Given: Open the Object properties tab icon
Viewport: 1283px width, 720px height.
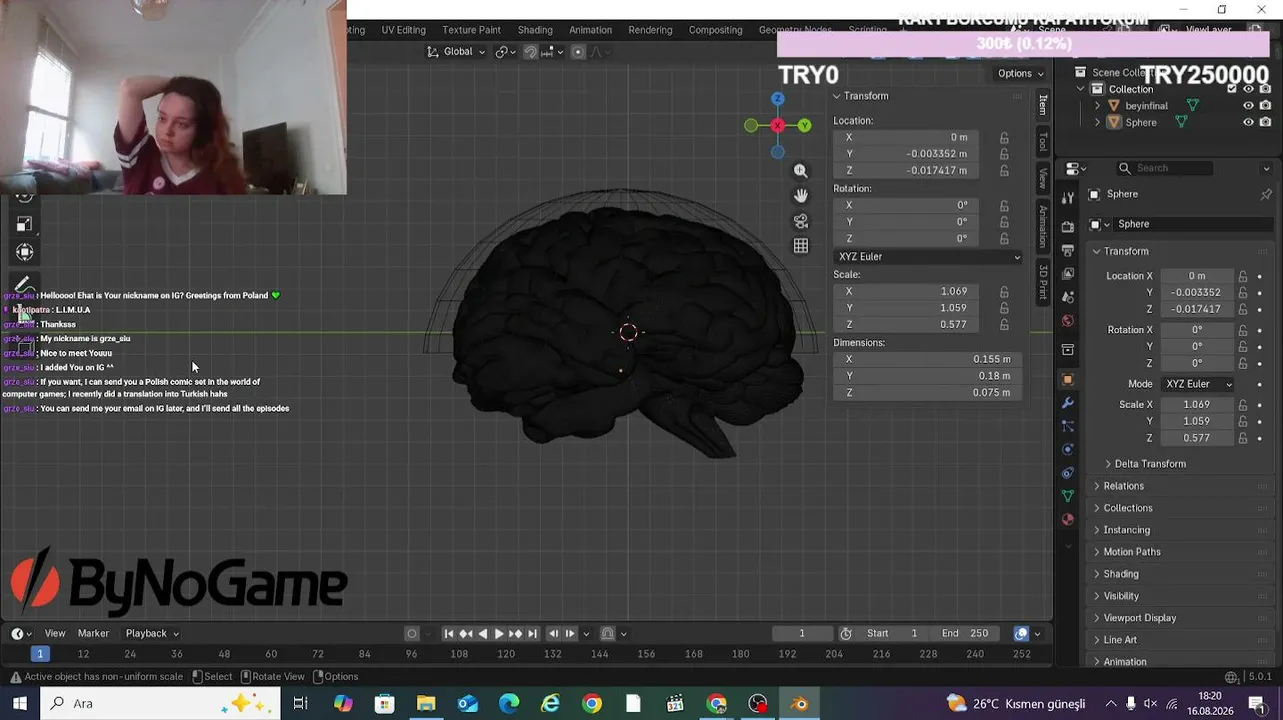Looking at the screenshot, I should point(1068,379).
